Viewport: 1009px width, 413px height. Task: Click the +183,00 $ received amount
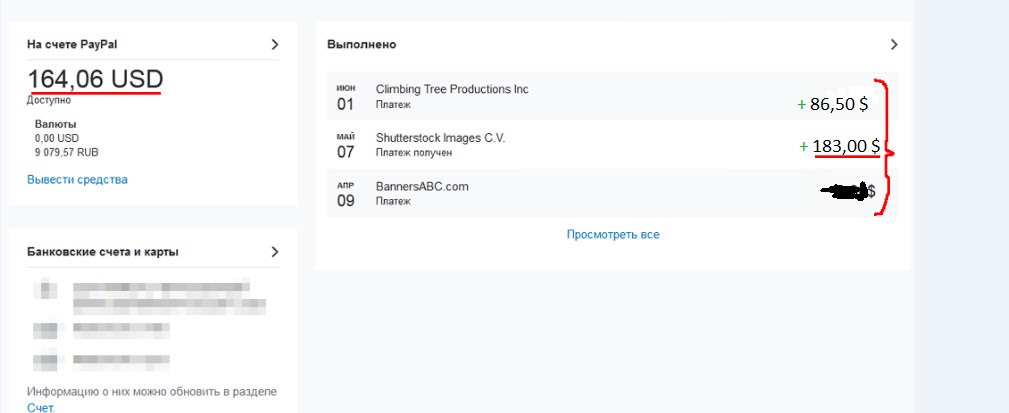coord(845,147)
